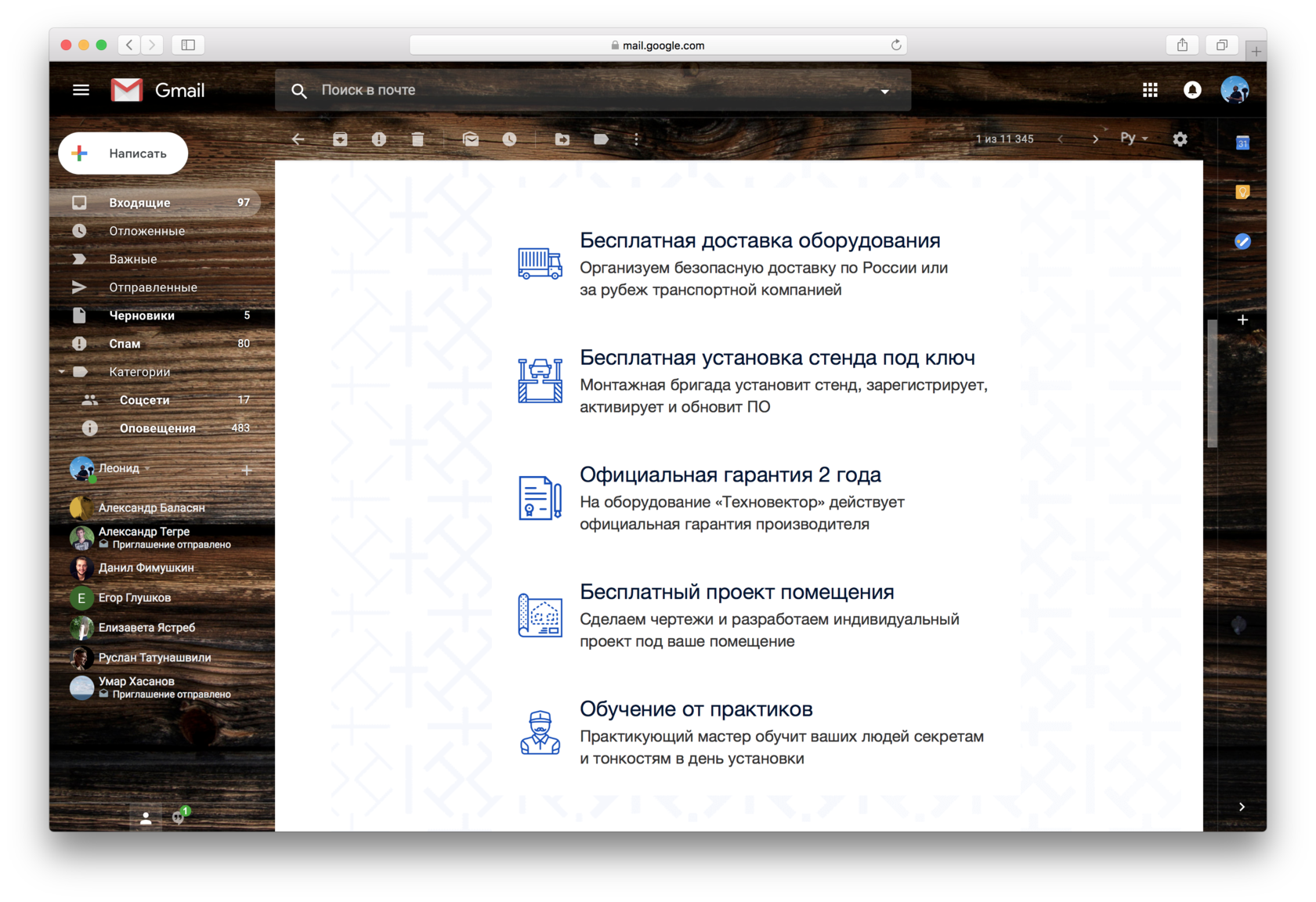
Task: Click the 1 из 11 345 counter
Action: point(1004,139)
